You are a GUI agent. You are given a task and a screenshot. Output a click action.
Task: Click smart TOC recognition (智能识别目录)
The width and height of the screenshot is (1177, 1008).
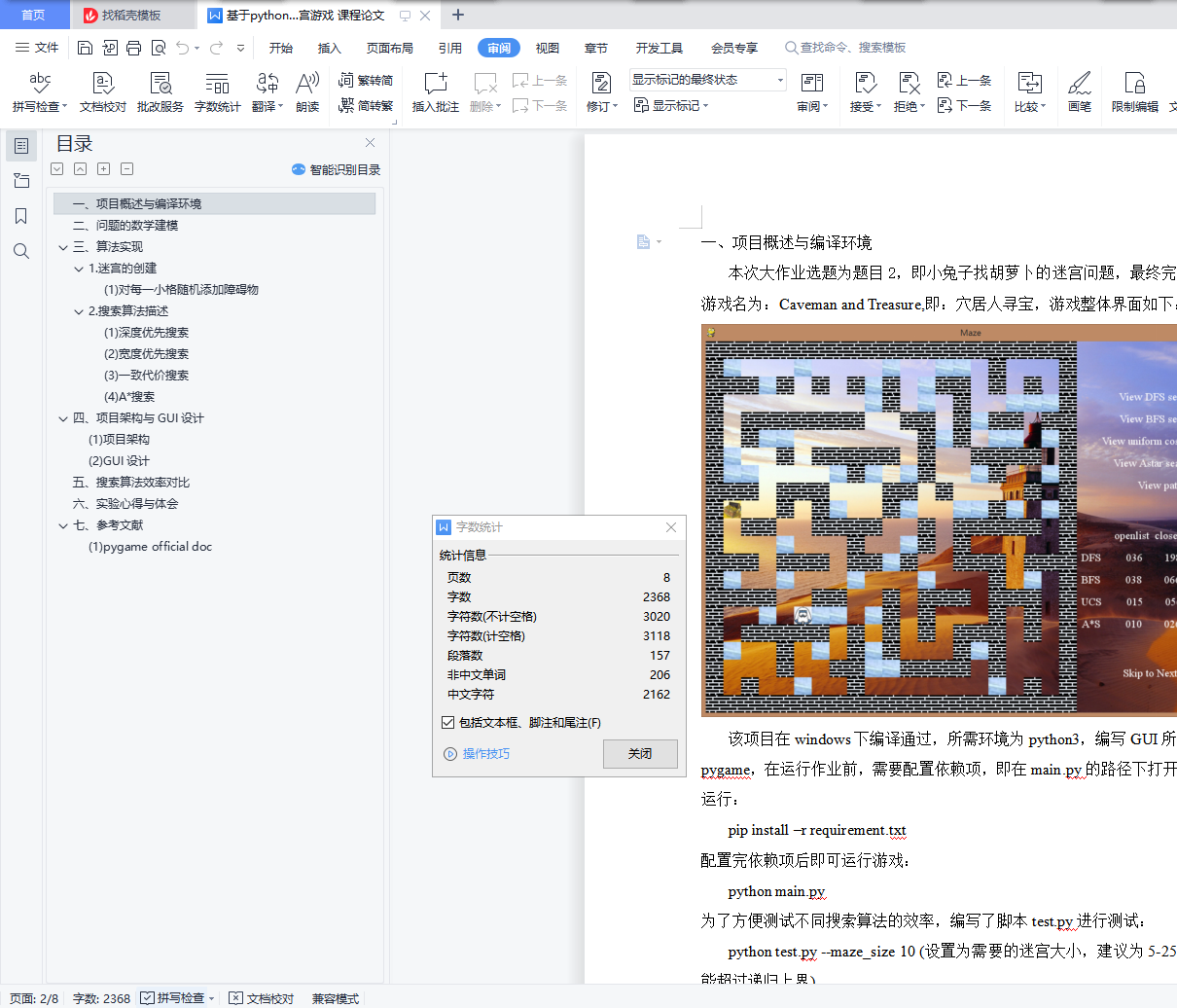[336, 169]
